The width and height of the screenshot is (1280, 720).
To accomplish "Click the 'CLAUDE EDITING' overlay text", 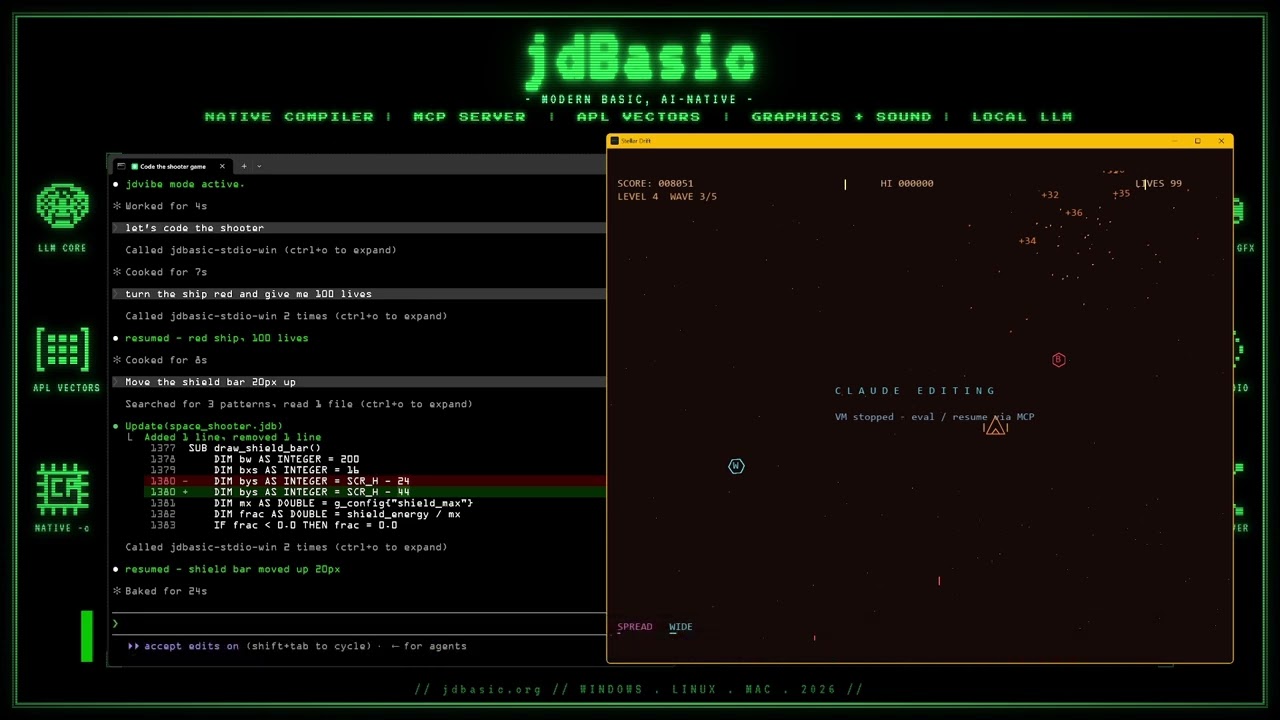I will click(x=916, y=391).
